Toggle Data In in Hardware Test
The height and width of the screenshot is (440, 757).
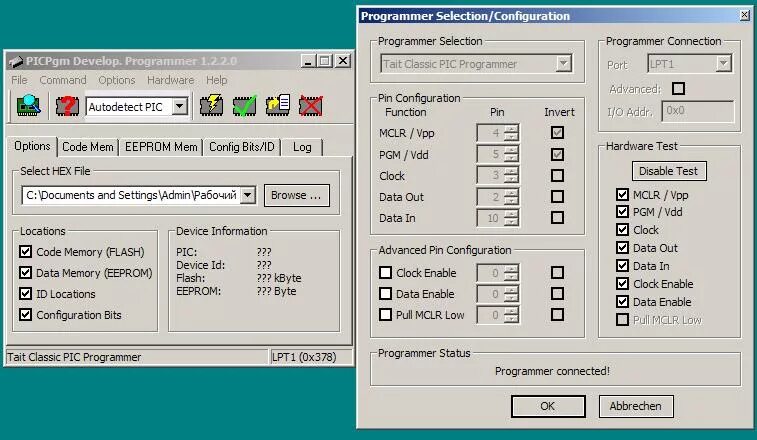click(x=622, y=266)
